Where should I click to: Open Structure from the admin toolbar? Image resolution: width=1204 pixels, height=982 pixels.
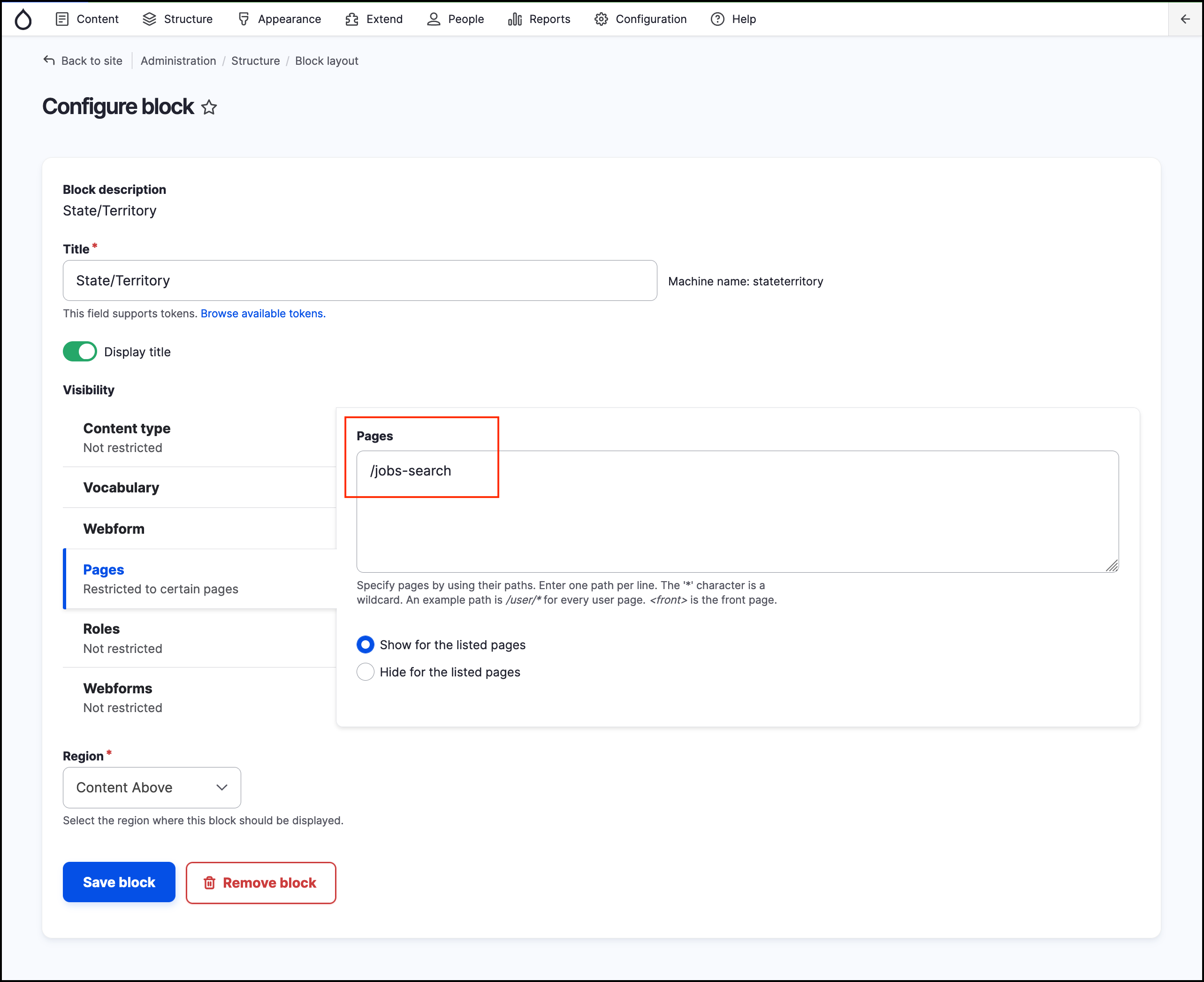[x=149, y=19]
